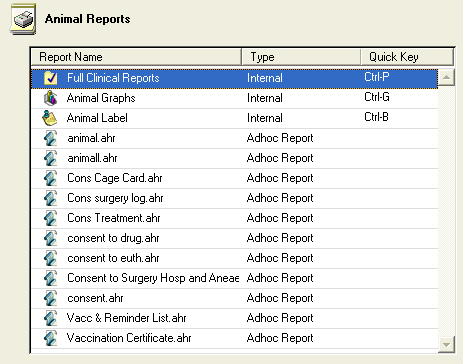The height and width of the screenshot is (364, 463).
Task: Click the Vaccination Certificate.ahr report icon
Action: point(50,338)
